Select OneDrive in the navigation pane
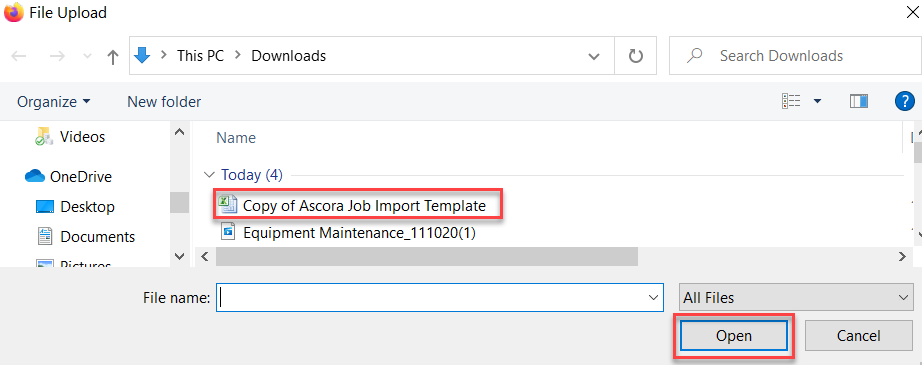 click(69, 176)
